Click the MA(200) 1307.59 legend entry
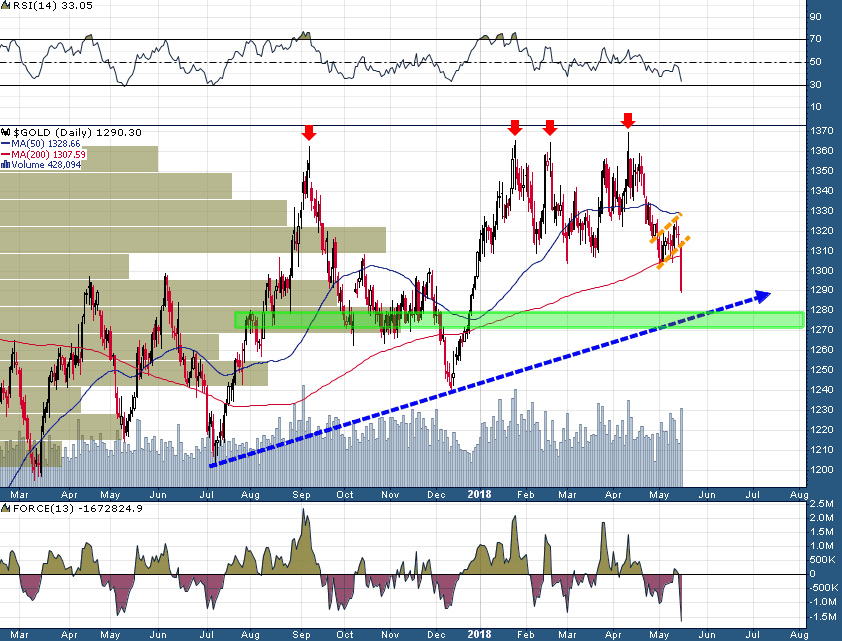Image resolution: width=842 pixels, height=641 pixels. tap(48, 155)
